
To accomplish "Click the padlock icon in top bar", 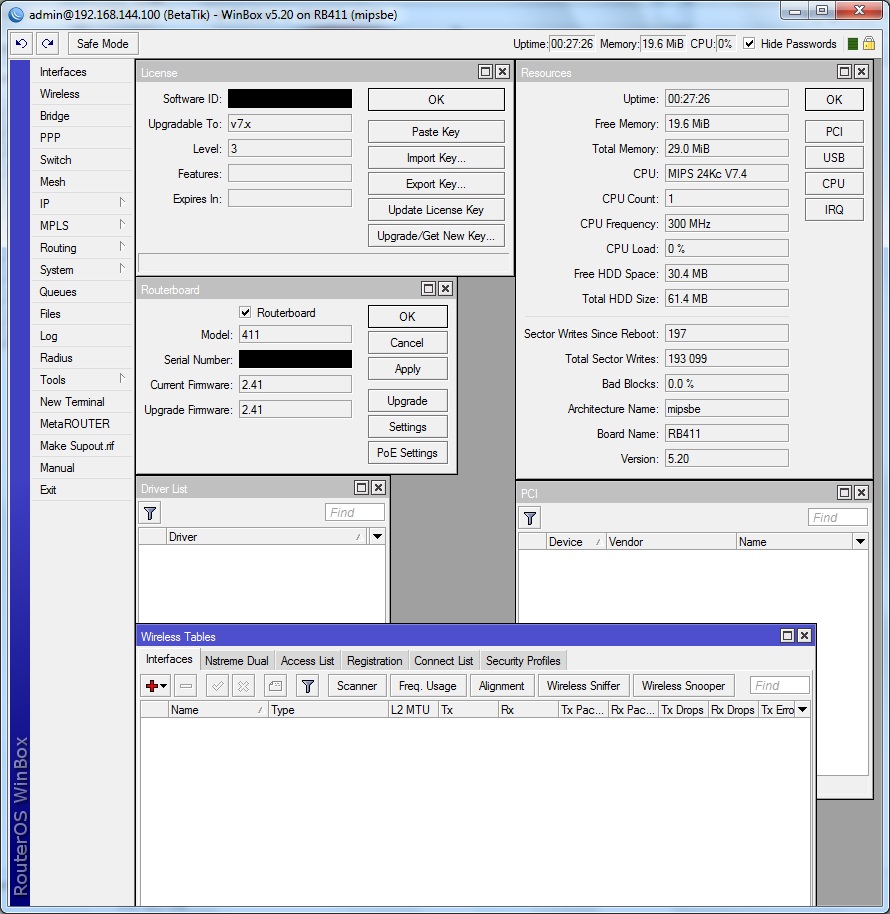I will [x=868, y=44].
